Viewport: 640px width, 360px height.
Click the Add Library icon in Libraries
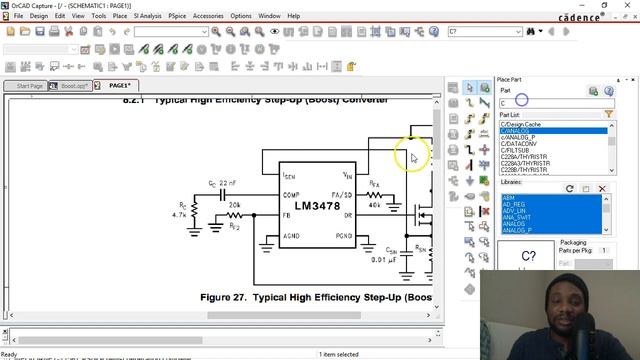586,189
